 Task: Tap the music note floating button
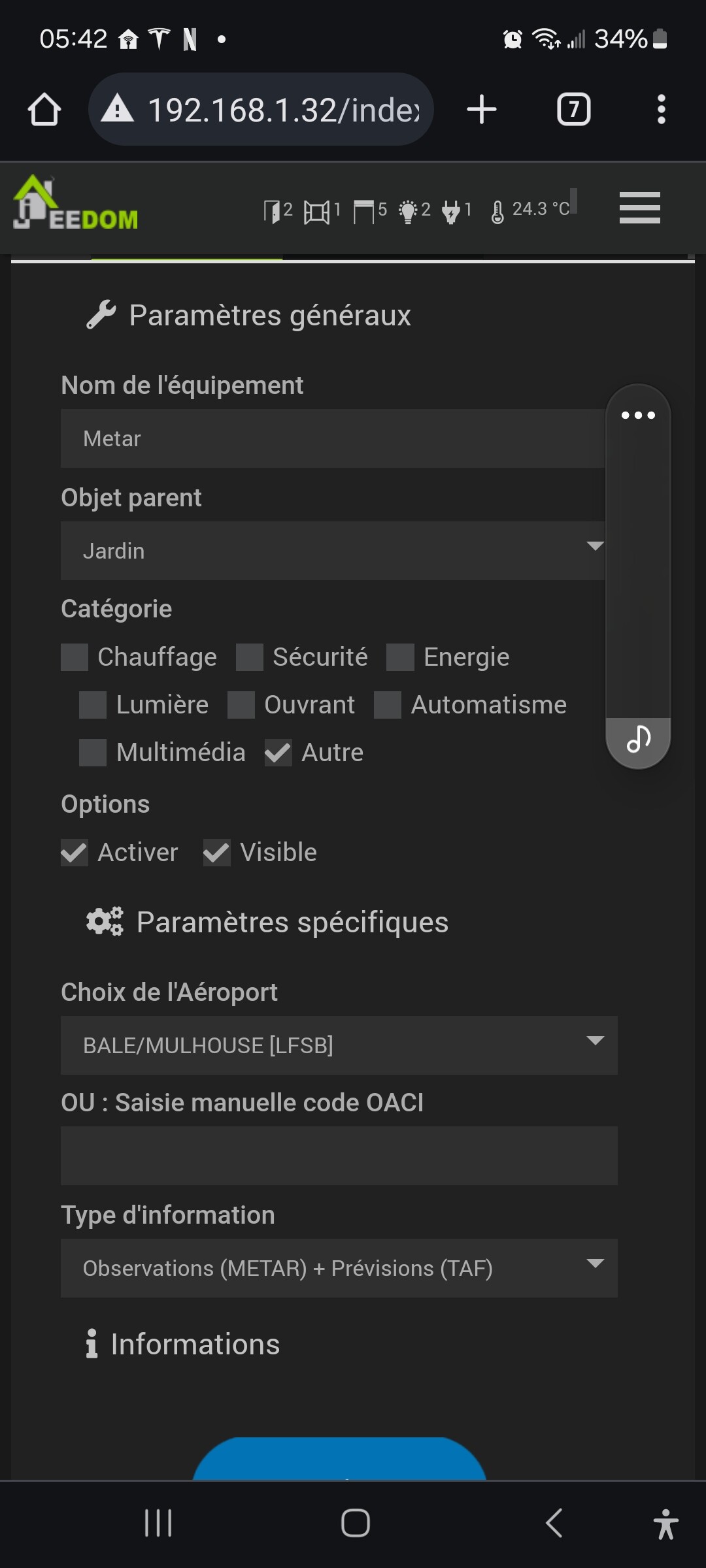639,740
